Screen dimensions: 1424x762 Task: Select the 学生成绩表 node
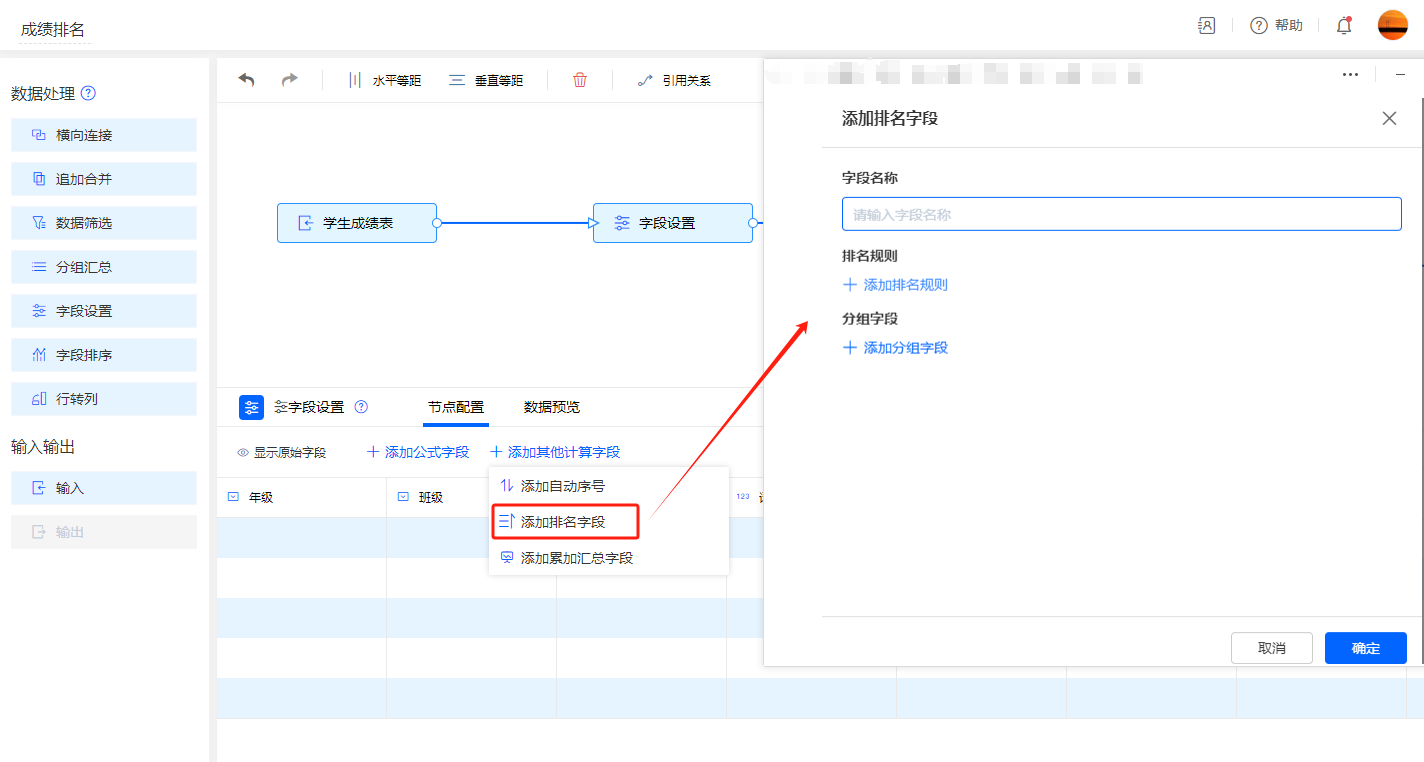coord(357,223)
